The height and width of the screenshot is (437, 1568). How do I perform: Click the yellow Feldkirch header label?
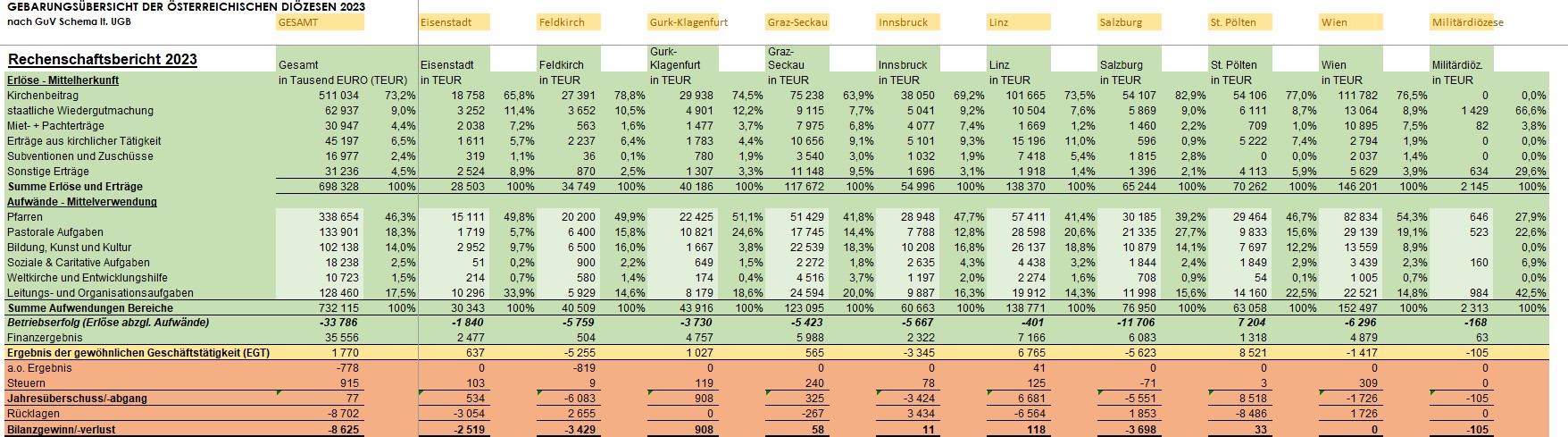563,22
